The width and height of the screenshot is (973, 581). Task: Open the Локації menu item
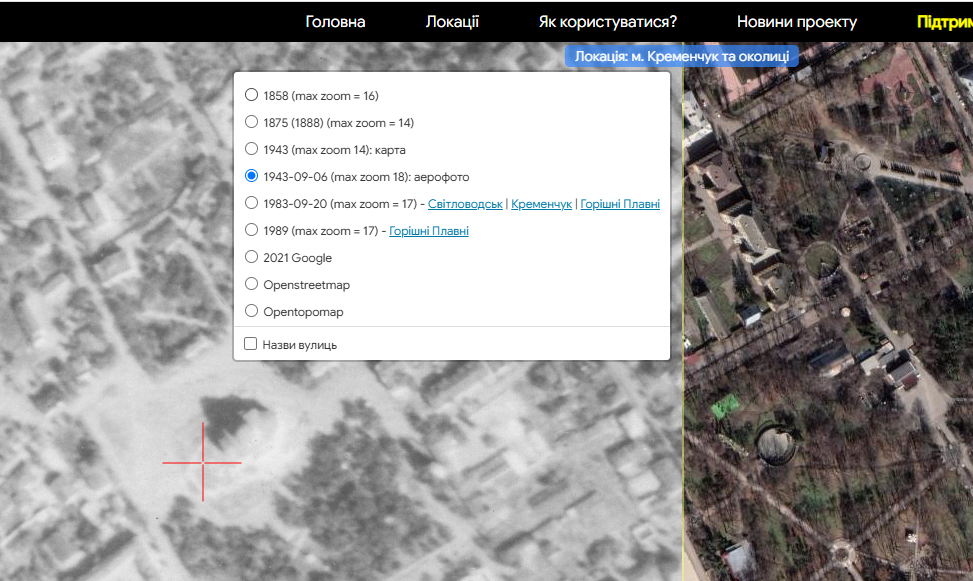(x=452, y=22)
